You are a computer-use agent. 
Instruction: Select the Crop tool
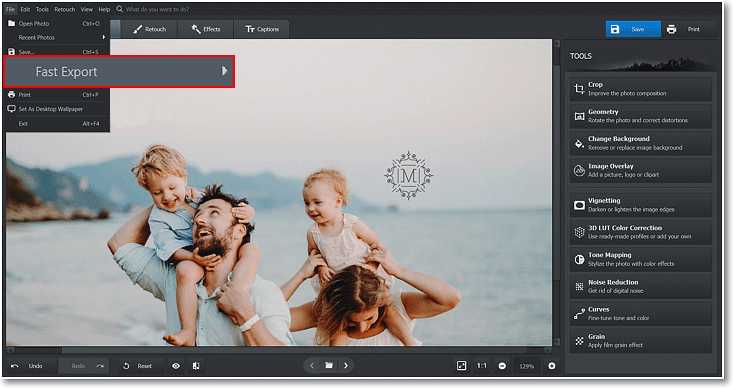coord(640,89)
